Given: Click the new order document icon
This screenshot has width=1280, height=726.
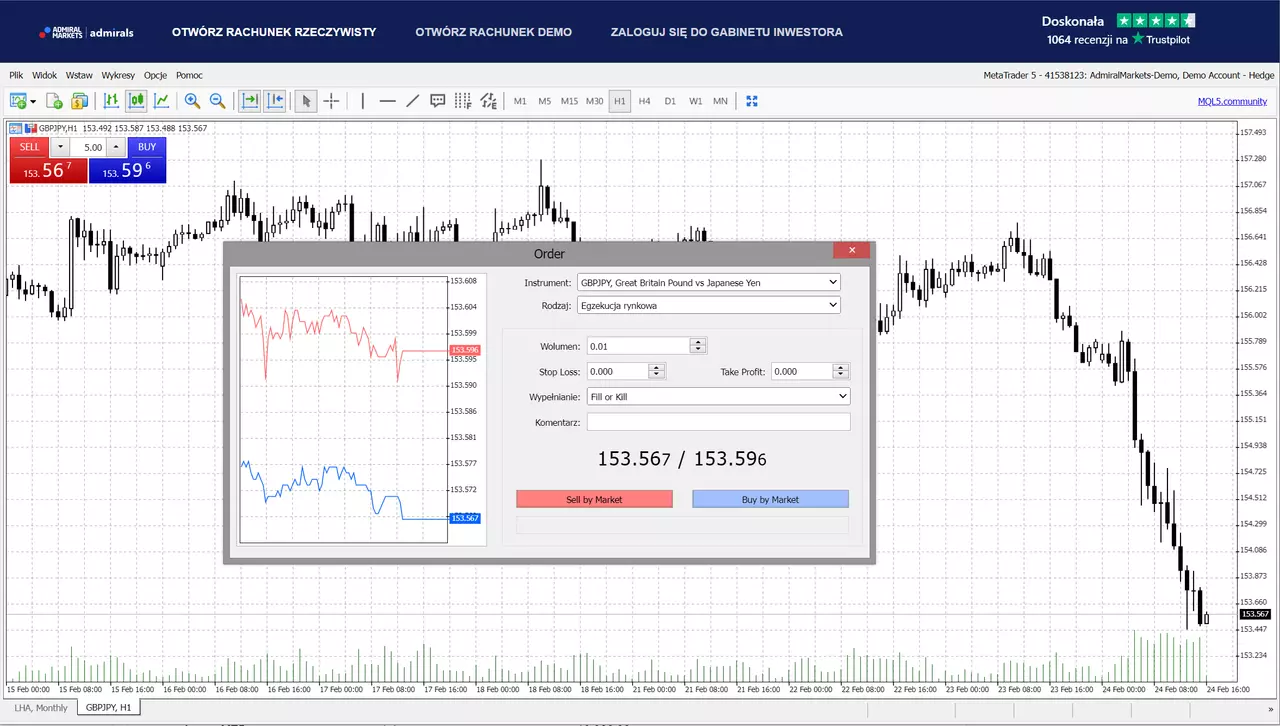Looking at the screenshot, I should coord(54,101).
